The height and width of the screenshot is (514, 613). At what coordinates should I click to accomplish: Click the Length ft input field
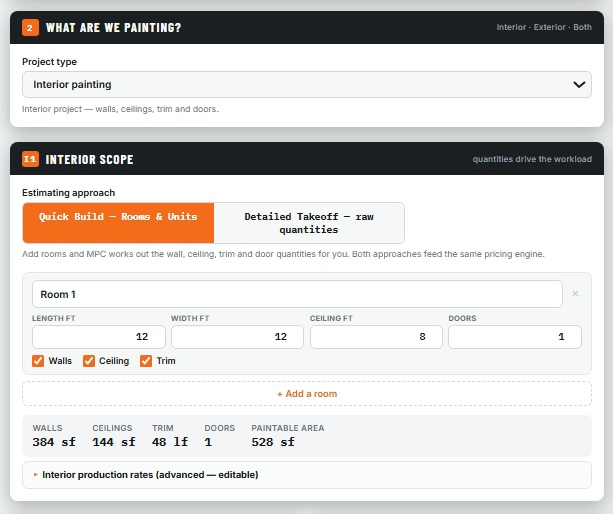[99, 337]
